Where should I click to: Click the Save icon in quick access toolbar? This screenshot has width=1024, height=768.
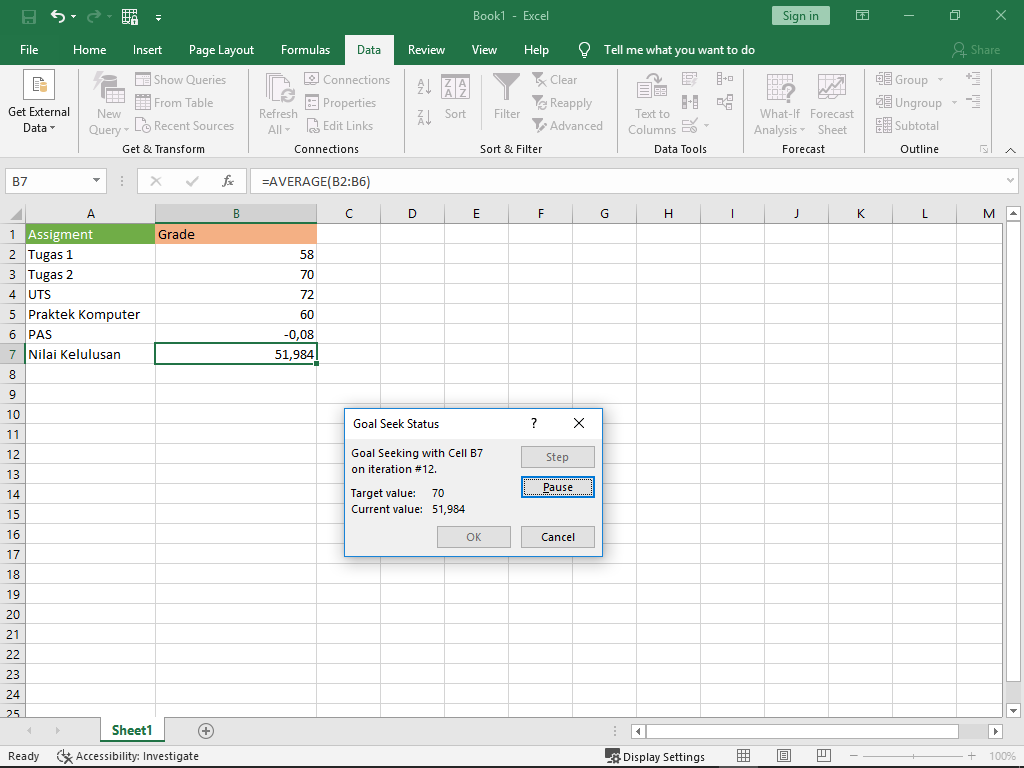pos(29,16)
